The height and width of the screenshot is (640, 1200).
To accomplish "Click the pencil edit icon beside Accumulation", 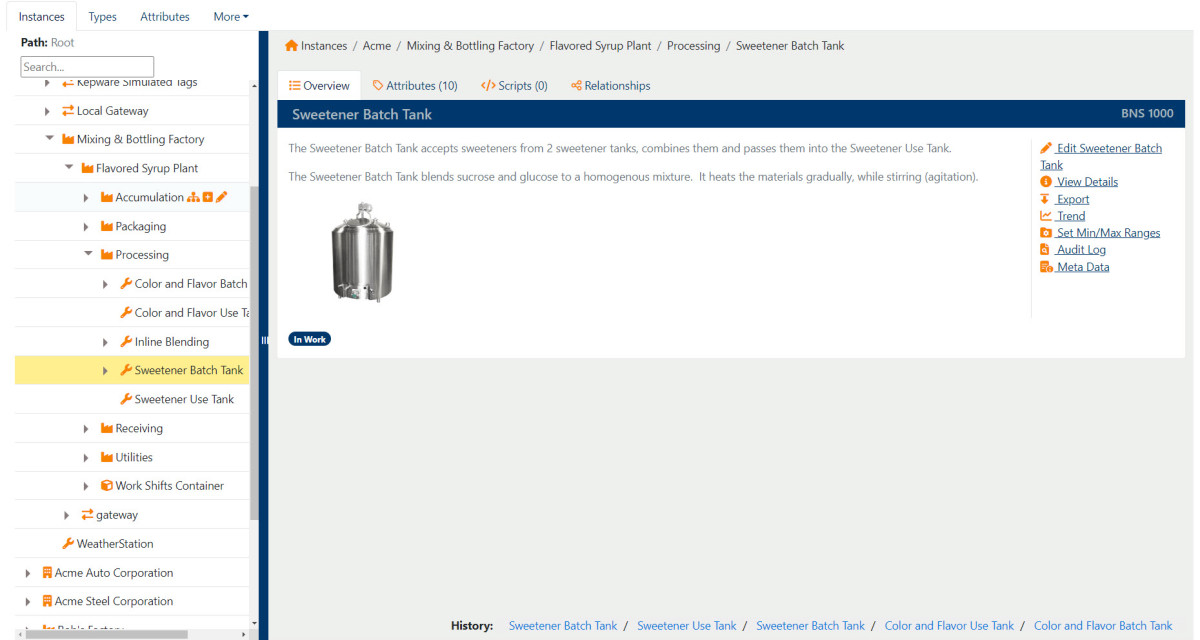I will click(x=222, y=198).
